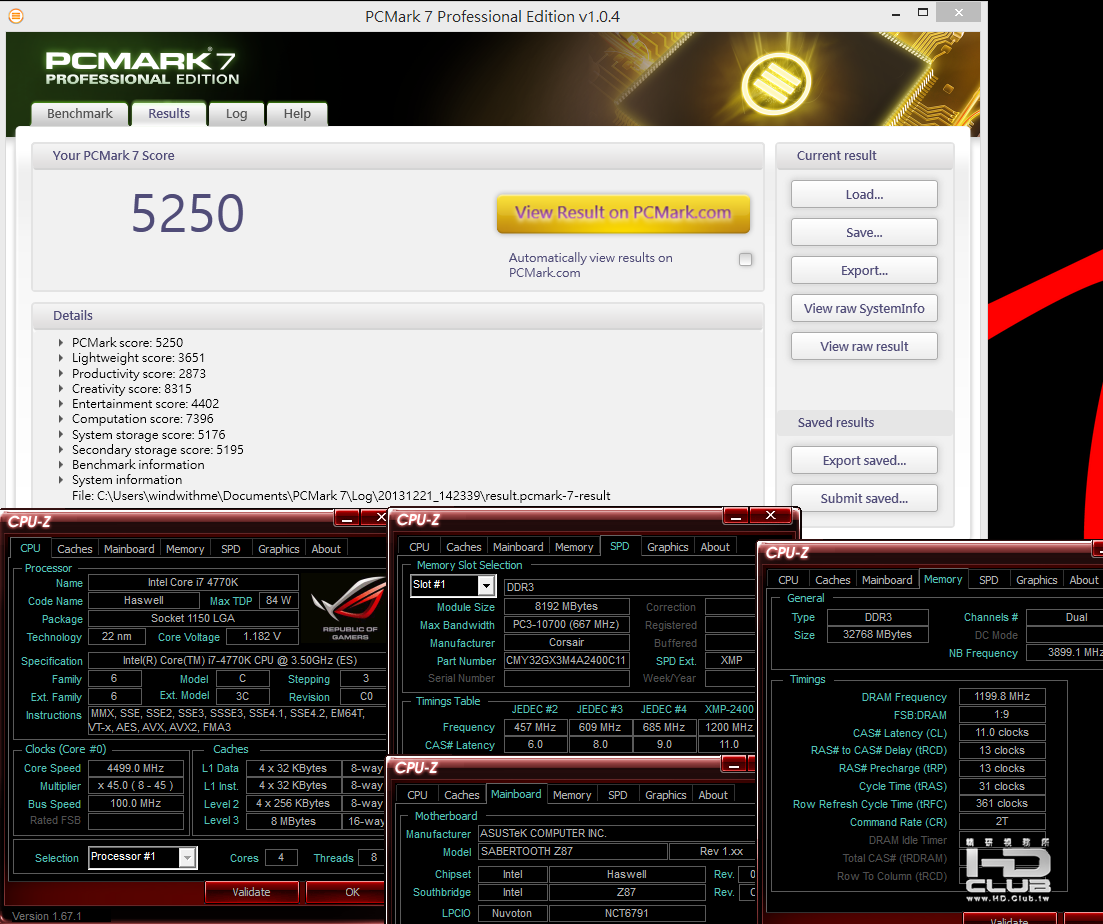Image resolution: width=1103 pixels, height=924 pixels.
Task: Select CPU tab in CPU-Z SPD window
Action: tap(419, 547)
